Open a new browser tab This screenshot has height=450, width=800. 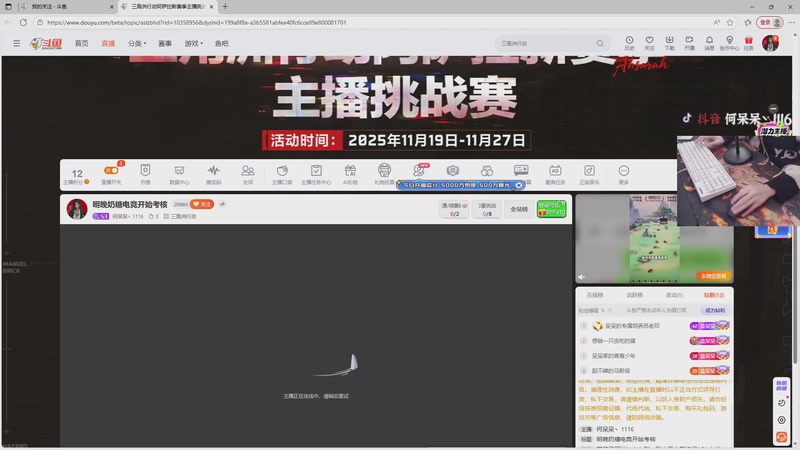(225, 7)
